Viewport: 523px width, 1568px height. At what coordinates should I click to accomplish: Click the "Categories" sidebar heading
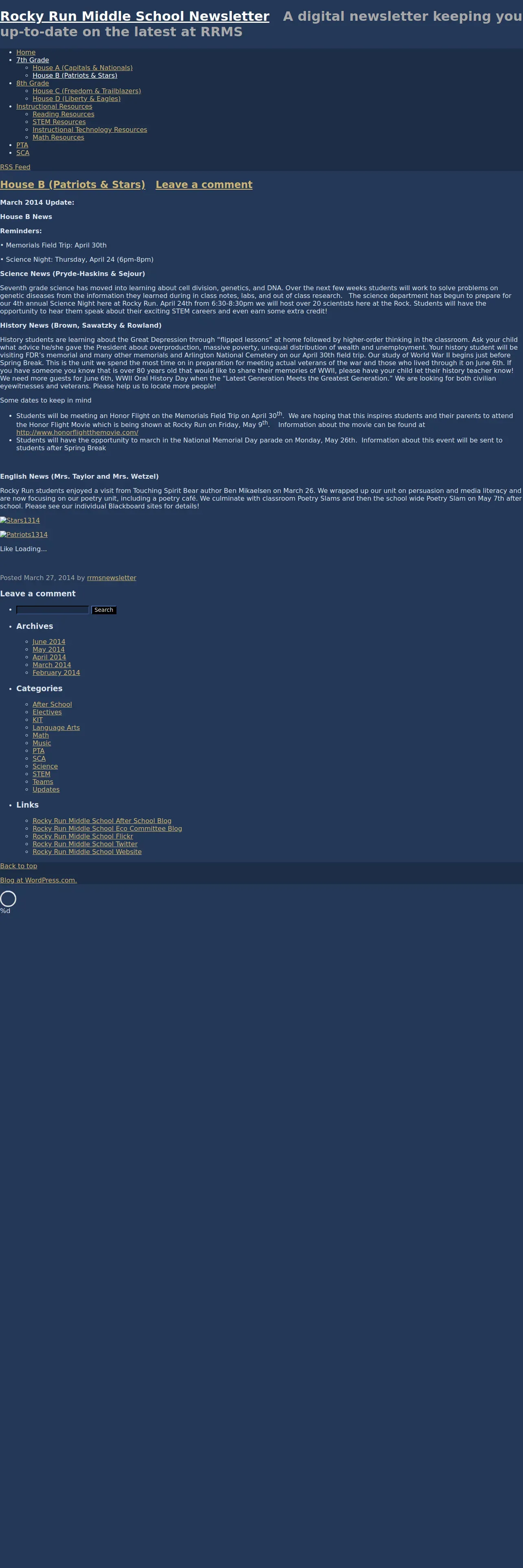(40, 688)
